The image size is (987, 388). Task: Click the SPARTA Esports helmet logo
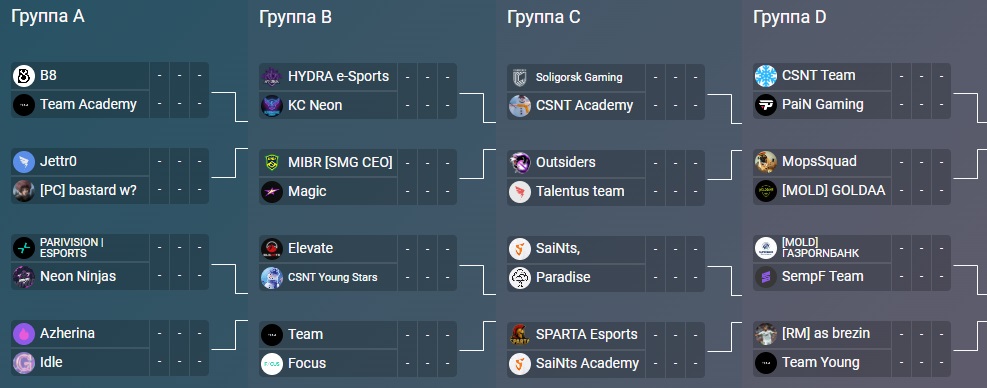pyautogui.click(x=520, y=334)
